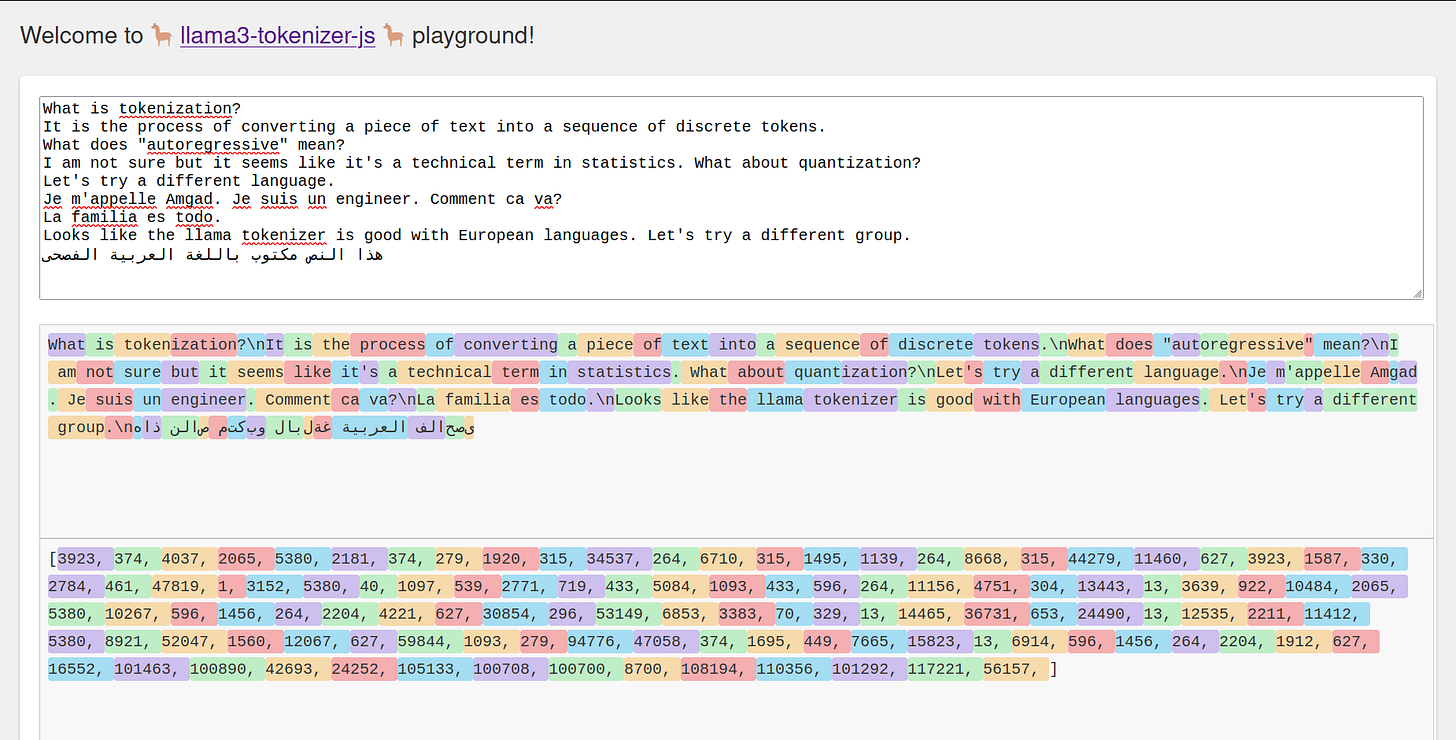
Task: Click the misspelled word "tokenization" in textarea
Action: [x=175, y=108]
